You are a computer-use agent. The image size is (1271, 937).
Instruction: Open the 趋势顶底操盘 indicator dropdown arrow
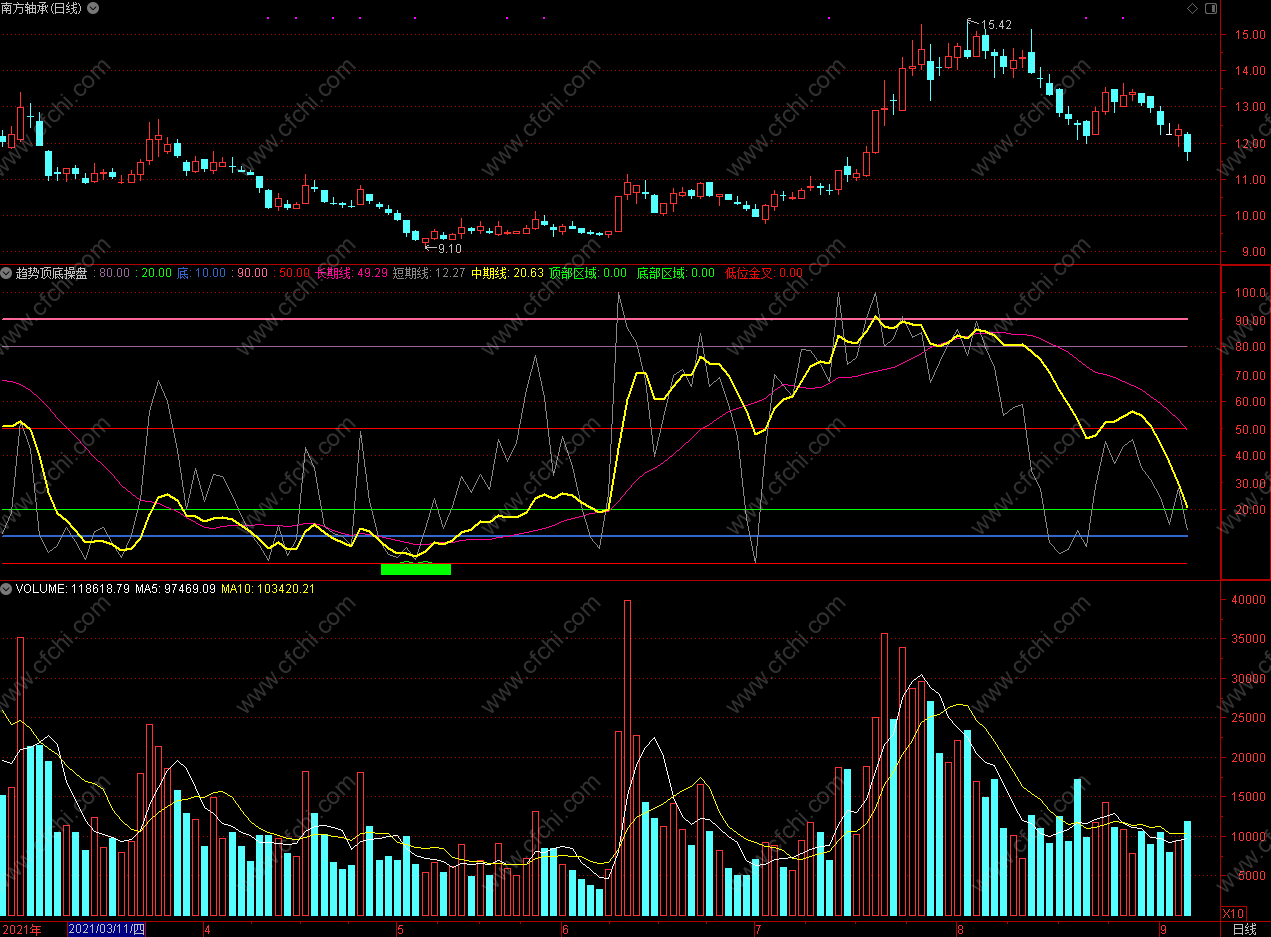(6, 272)
